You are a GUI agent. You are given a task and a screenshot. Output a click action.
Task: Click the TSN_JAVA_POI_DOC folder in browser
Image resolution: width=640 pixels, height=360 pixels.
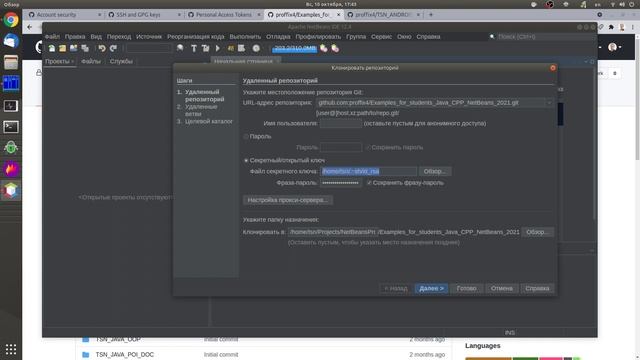coord(124,355)
